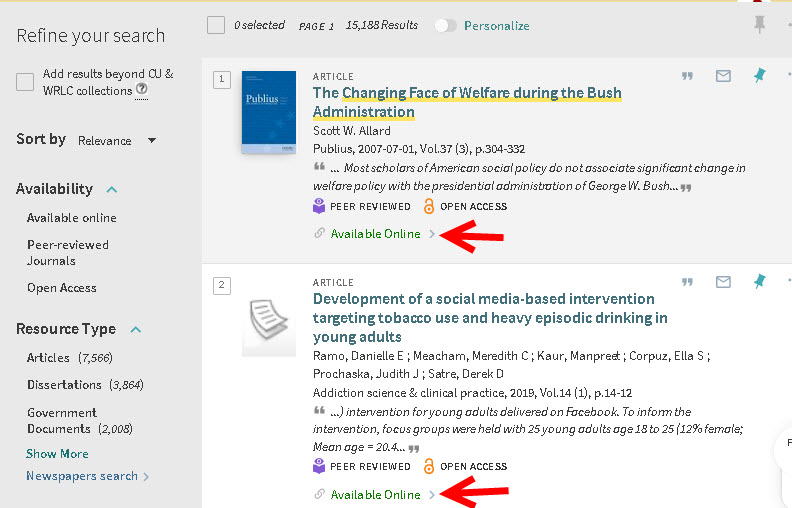
Task: Tick the select-all results checkbox
Action: pyautogui.click(x=216, y=25)
